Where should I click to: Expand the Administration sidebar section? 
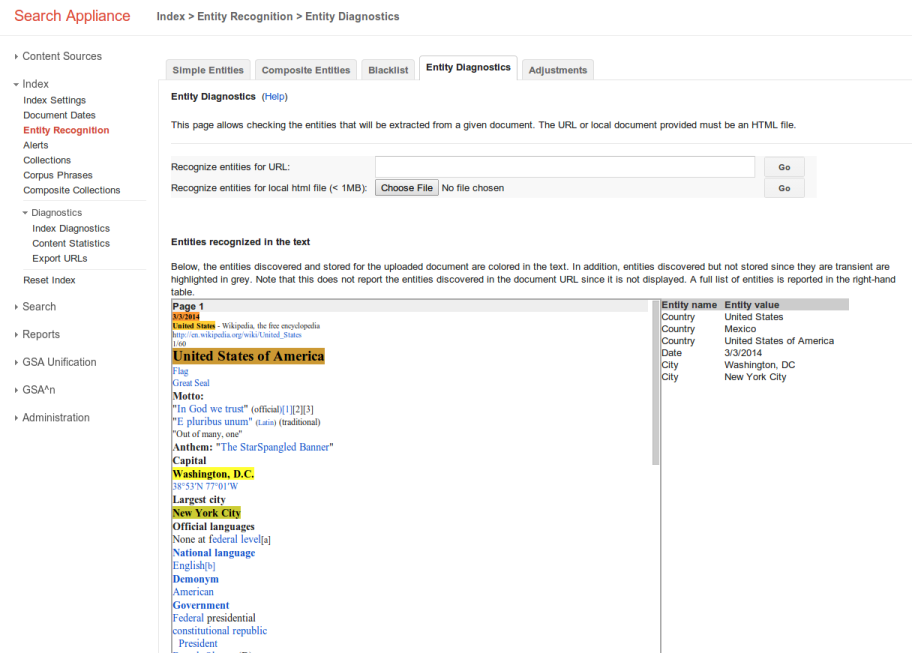[55, 418]
